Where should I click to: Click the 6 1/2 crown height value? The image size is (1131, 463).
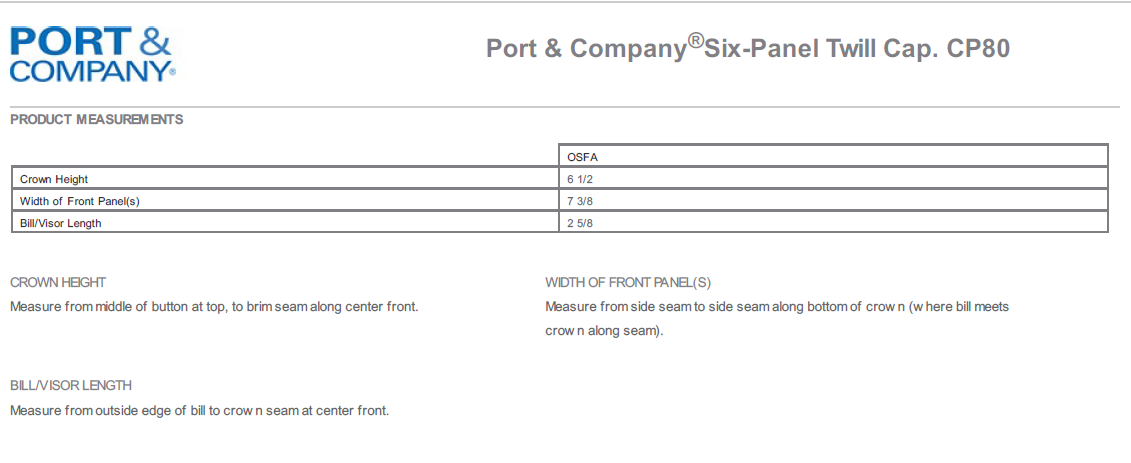click(x=581, y=179)
